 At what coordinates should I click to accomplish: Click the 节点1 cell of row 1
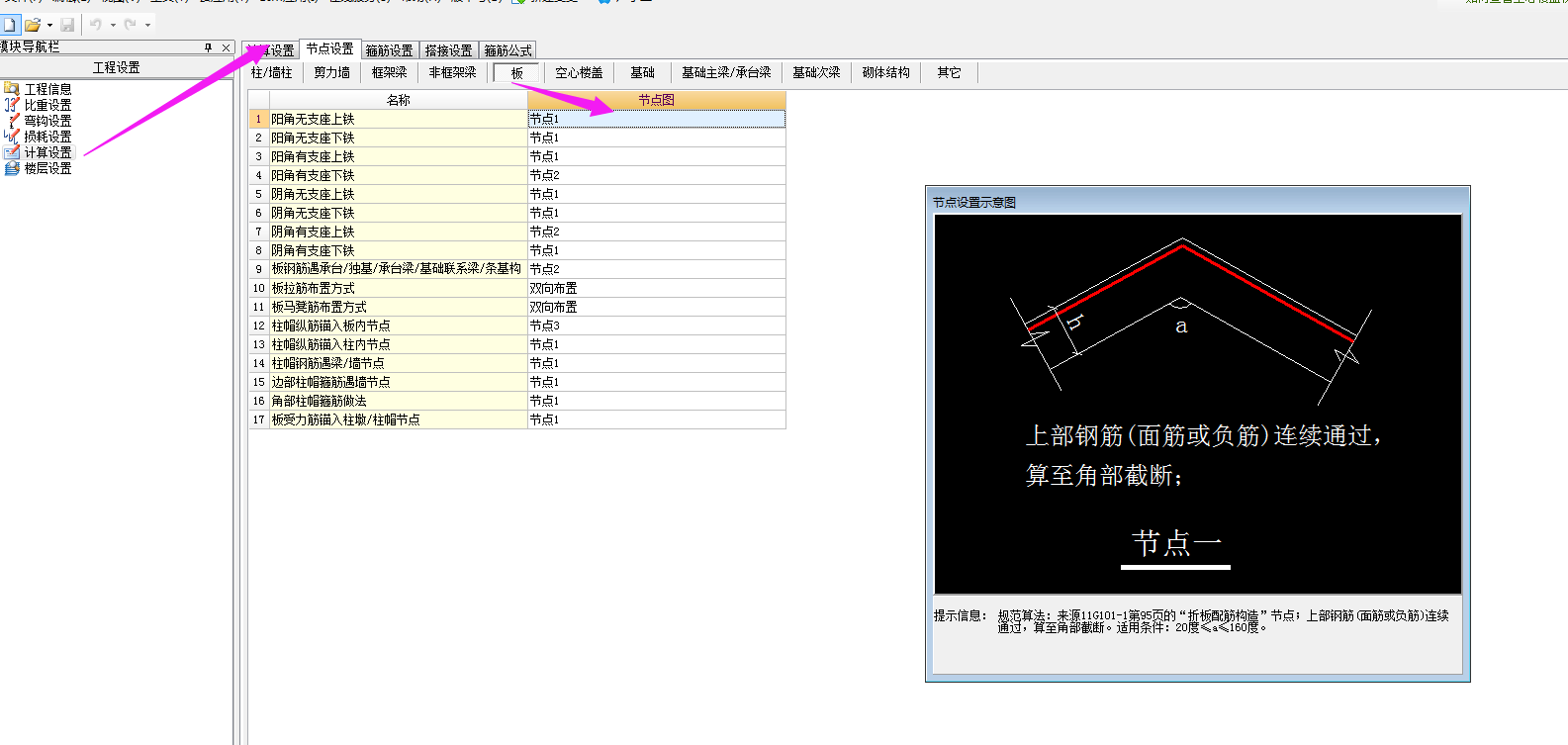(657, 119)
